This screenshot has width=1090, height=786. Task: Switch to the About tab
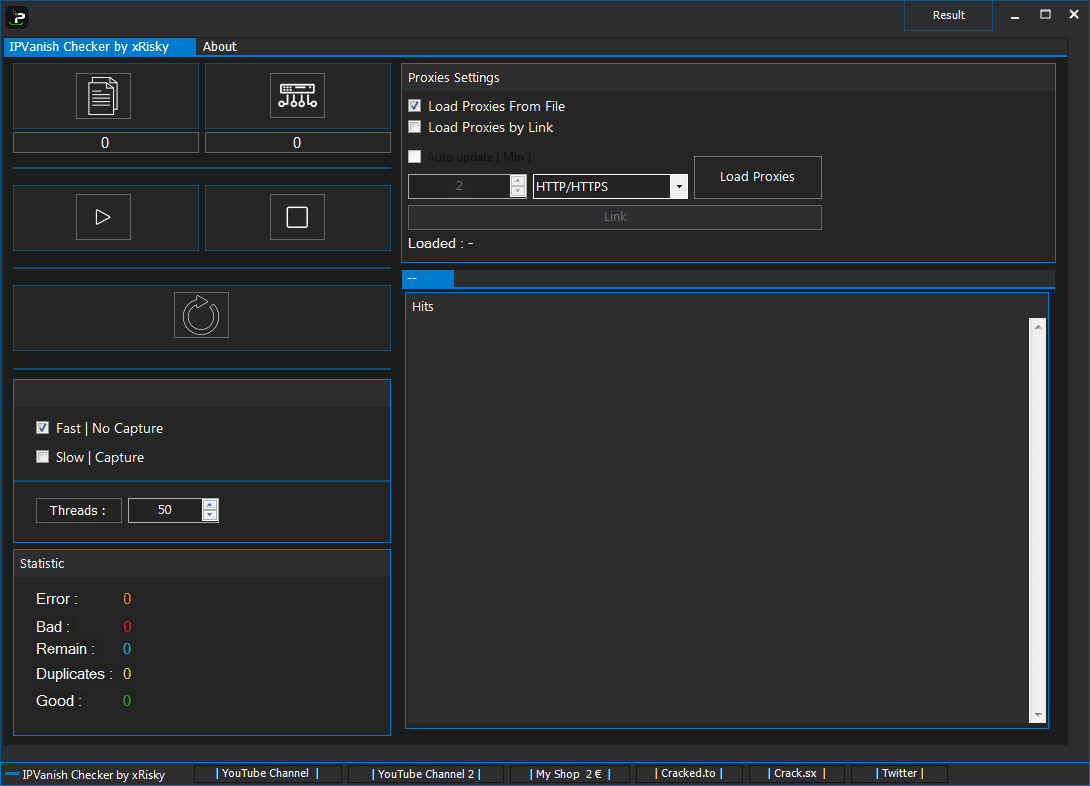coord(220,47)
